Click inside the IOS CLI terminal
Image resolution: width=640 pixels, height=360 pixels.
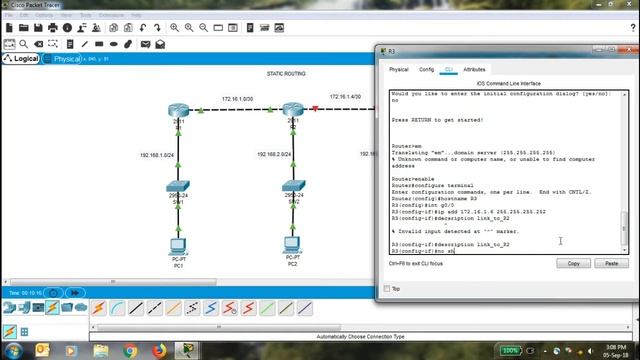[x=506, y=172]
